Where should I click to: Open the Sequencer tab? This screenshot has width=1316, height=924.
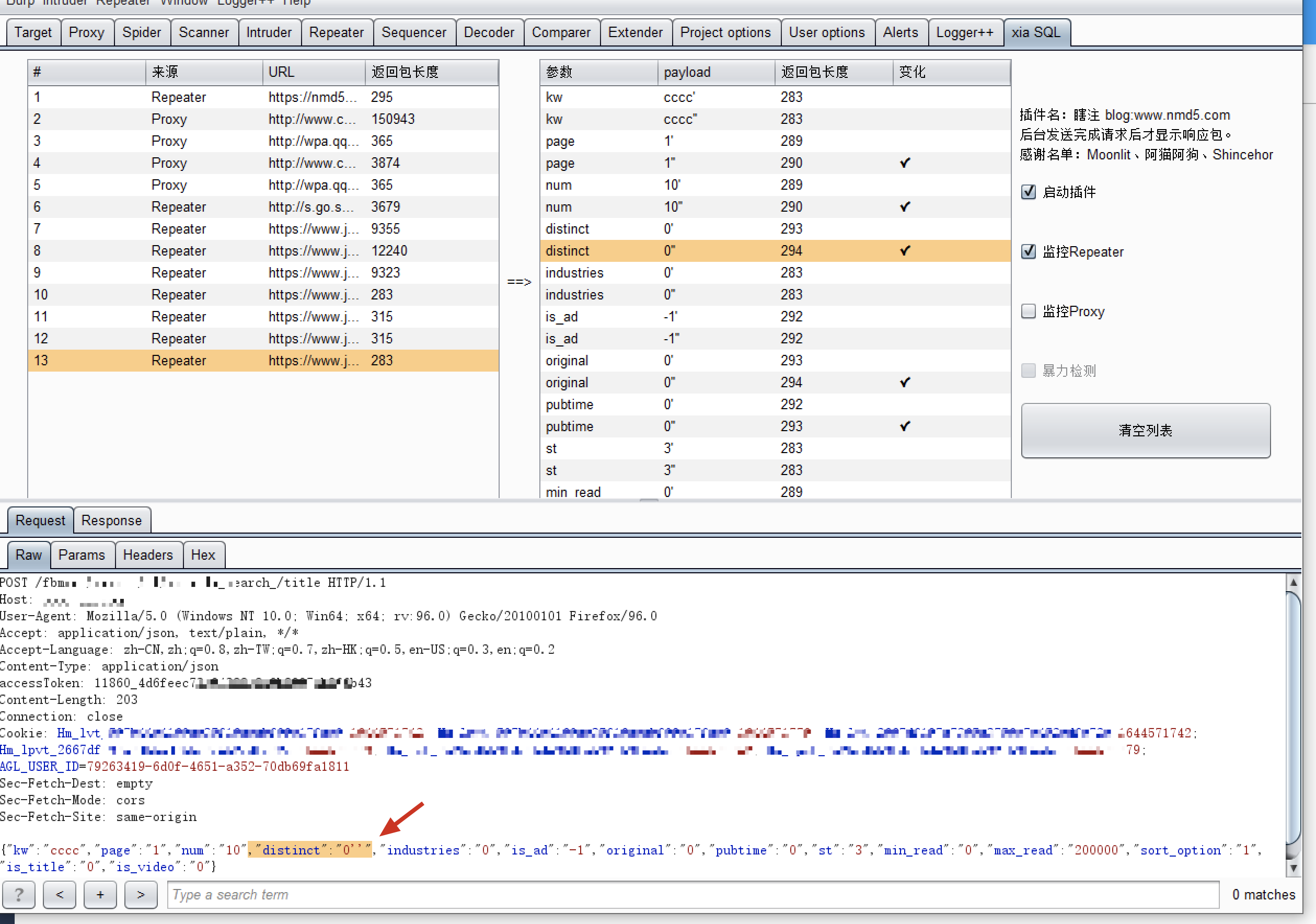(x=414, y=33)
